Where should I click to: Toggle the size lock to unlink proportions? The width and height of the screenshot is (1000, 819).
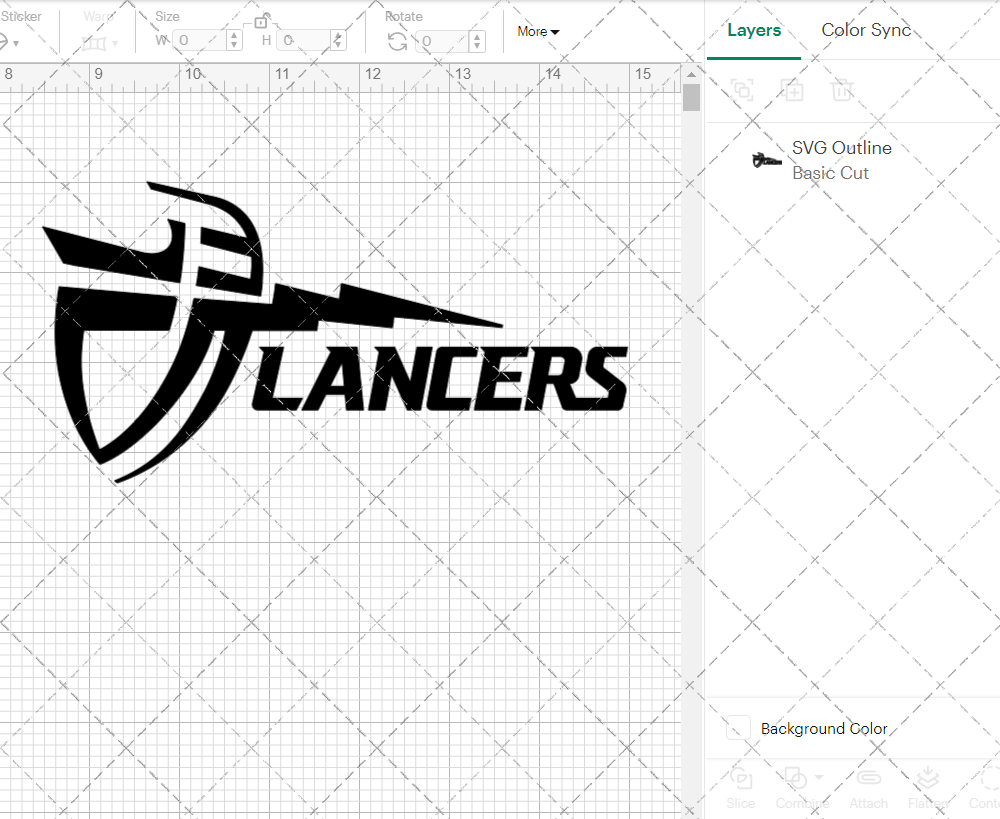point(262,21)
